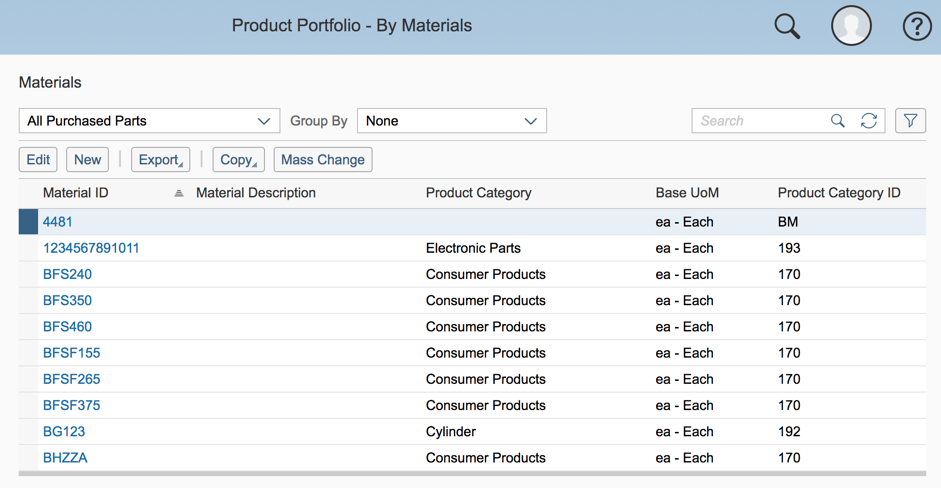
Task: Click the horizontal scrollbar below the table
Action: click(472, 474)
